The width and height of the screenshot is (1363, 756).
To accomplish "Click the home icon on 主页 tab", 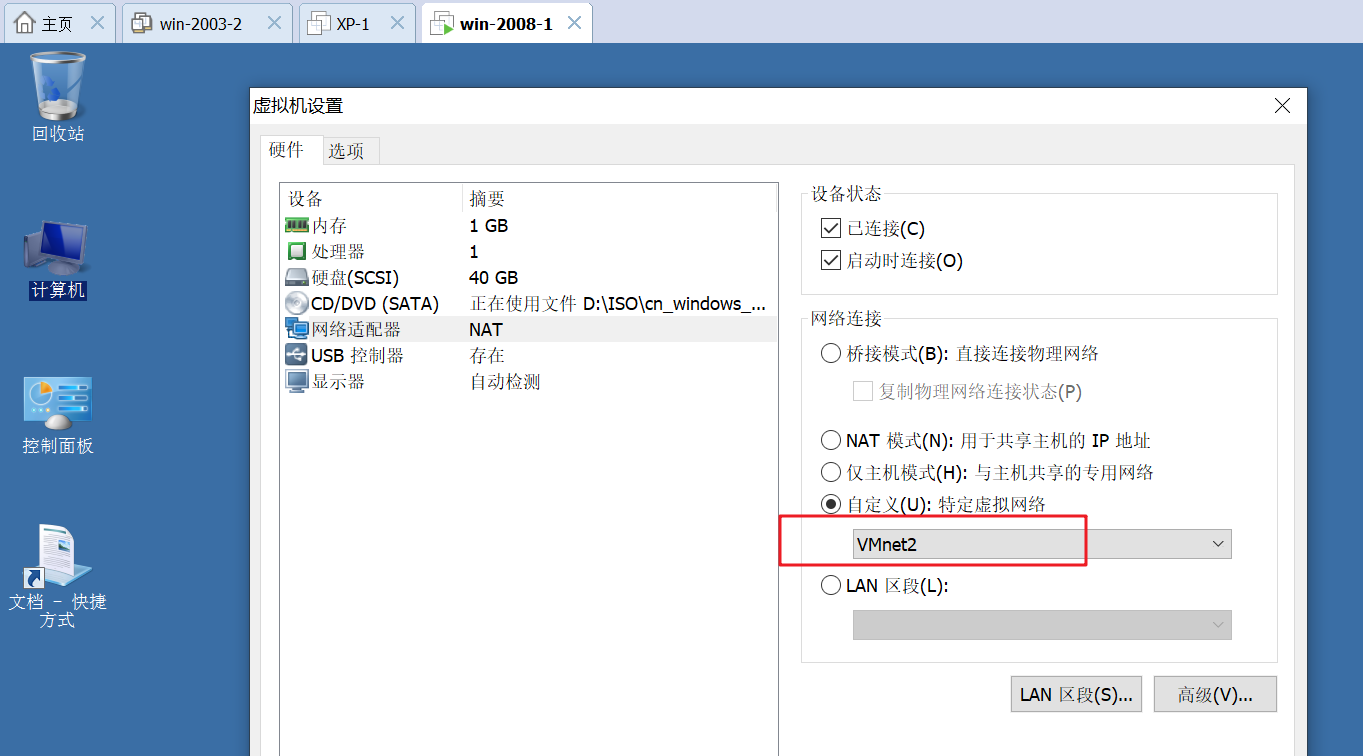I will pyautogui.click(x=25, y=23).
